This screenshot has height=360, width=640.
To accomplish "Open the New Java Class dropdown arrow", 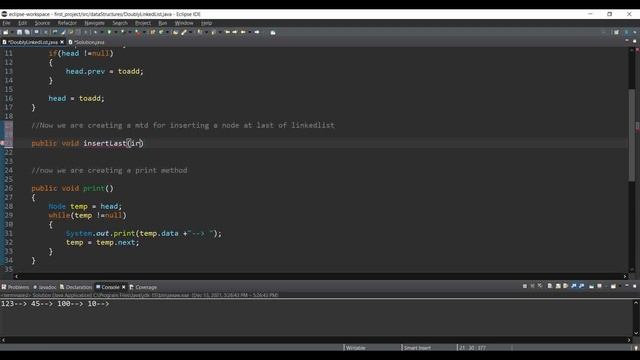I will [x=168, y=32].
